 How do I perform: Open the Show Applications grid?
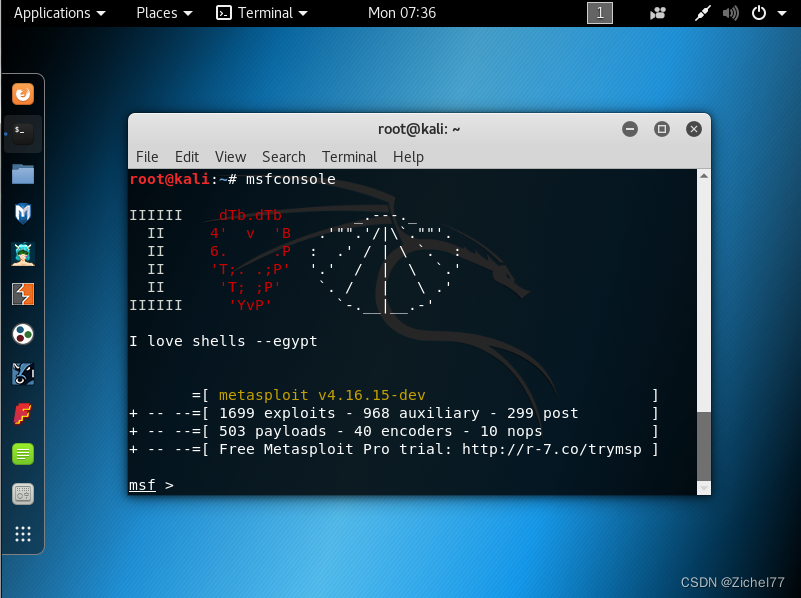pyautogui.click(x=22, y=534)
